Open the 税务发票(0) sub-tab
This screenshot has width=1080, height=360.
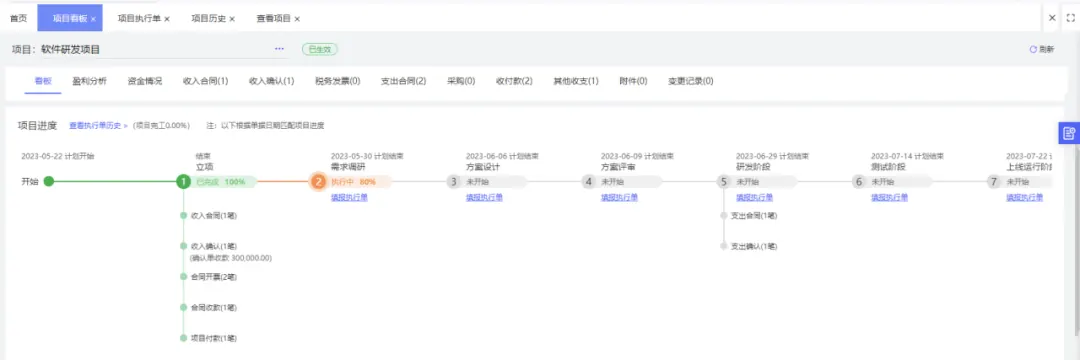pos(338,81)
